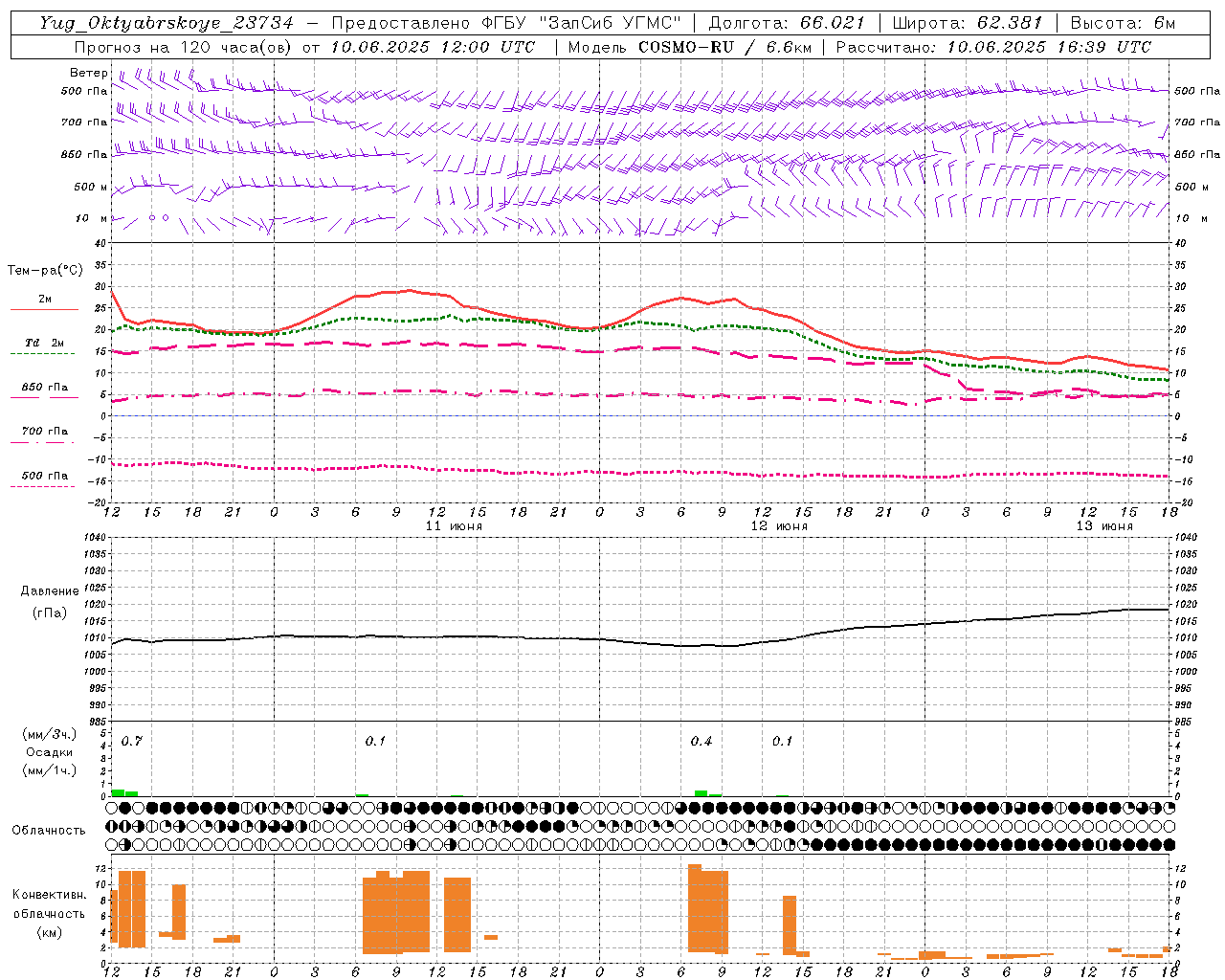Click the Td 2м legend label
1225x980 pixels.
[x=45, y=343]
